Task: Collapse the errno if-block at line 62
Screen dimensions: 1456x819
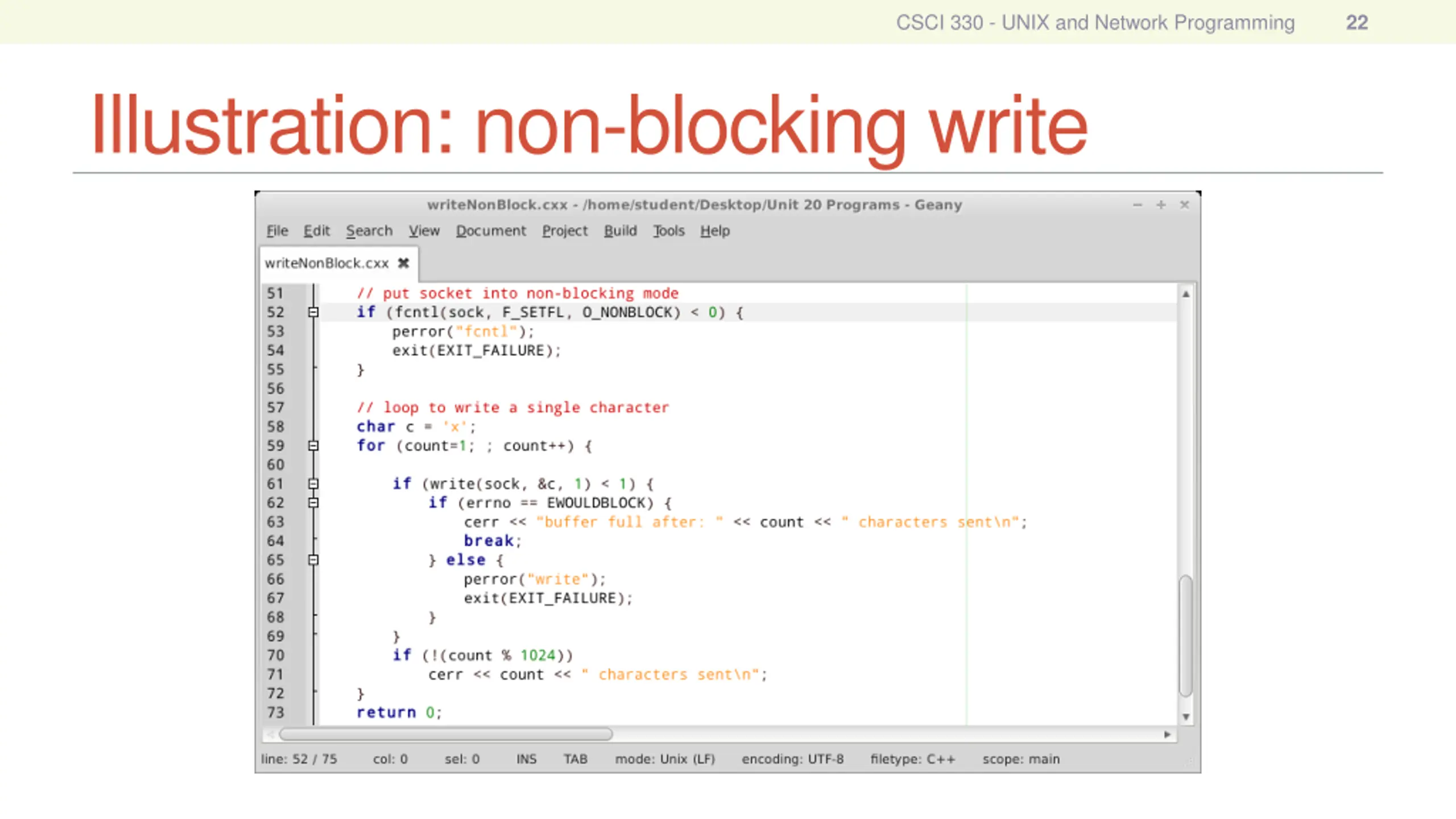Action: [313, 503]
